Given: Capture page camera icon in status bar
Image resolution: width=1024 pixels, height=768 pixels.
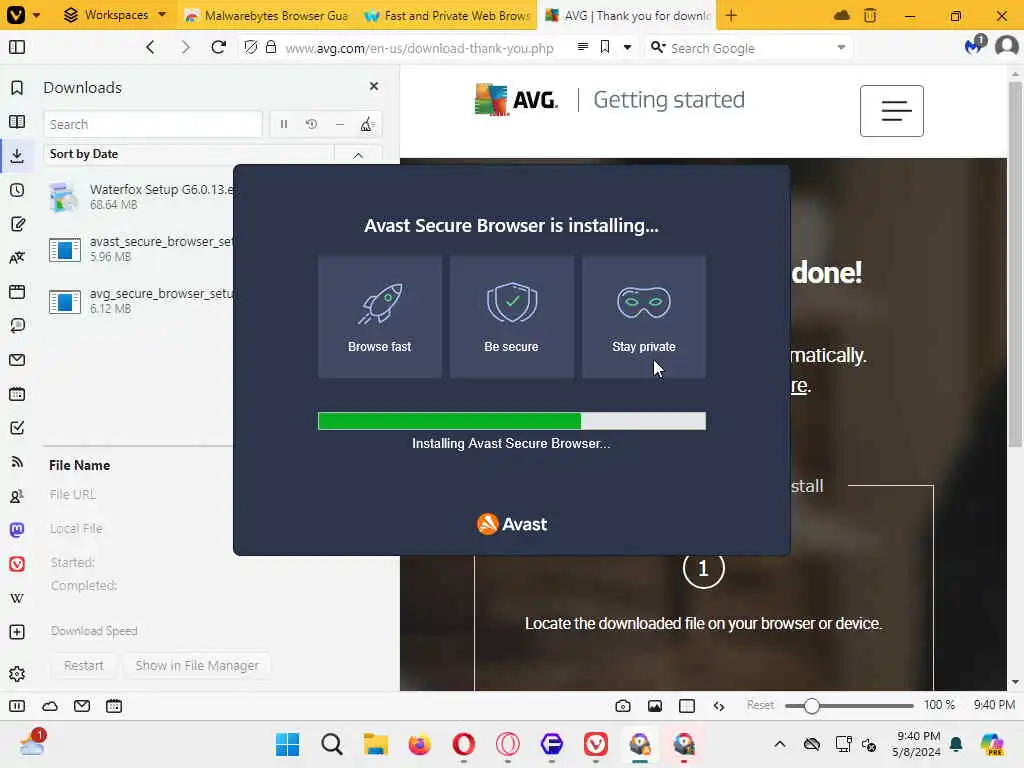Looking at the screenshot, I should [623, 706].
